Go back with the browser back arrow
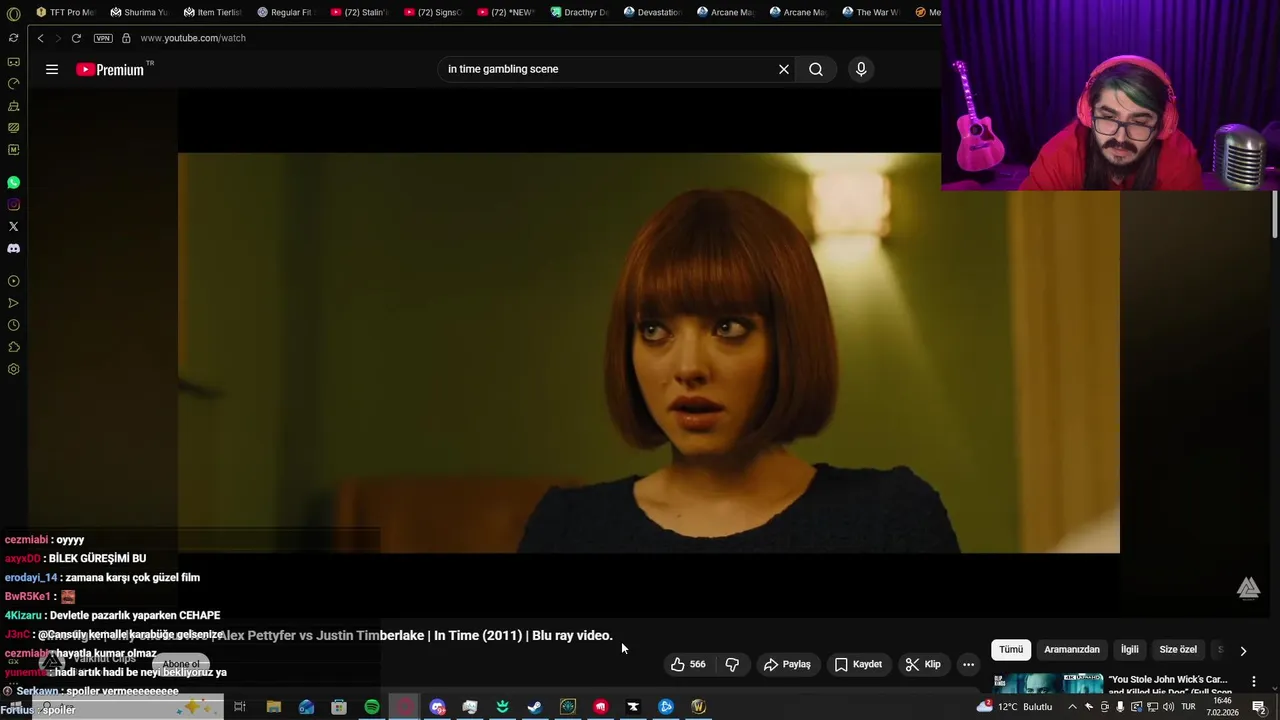 pos(40,38)
